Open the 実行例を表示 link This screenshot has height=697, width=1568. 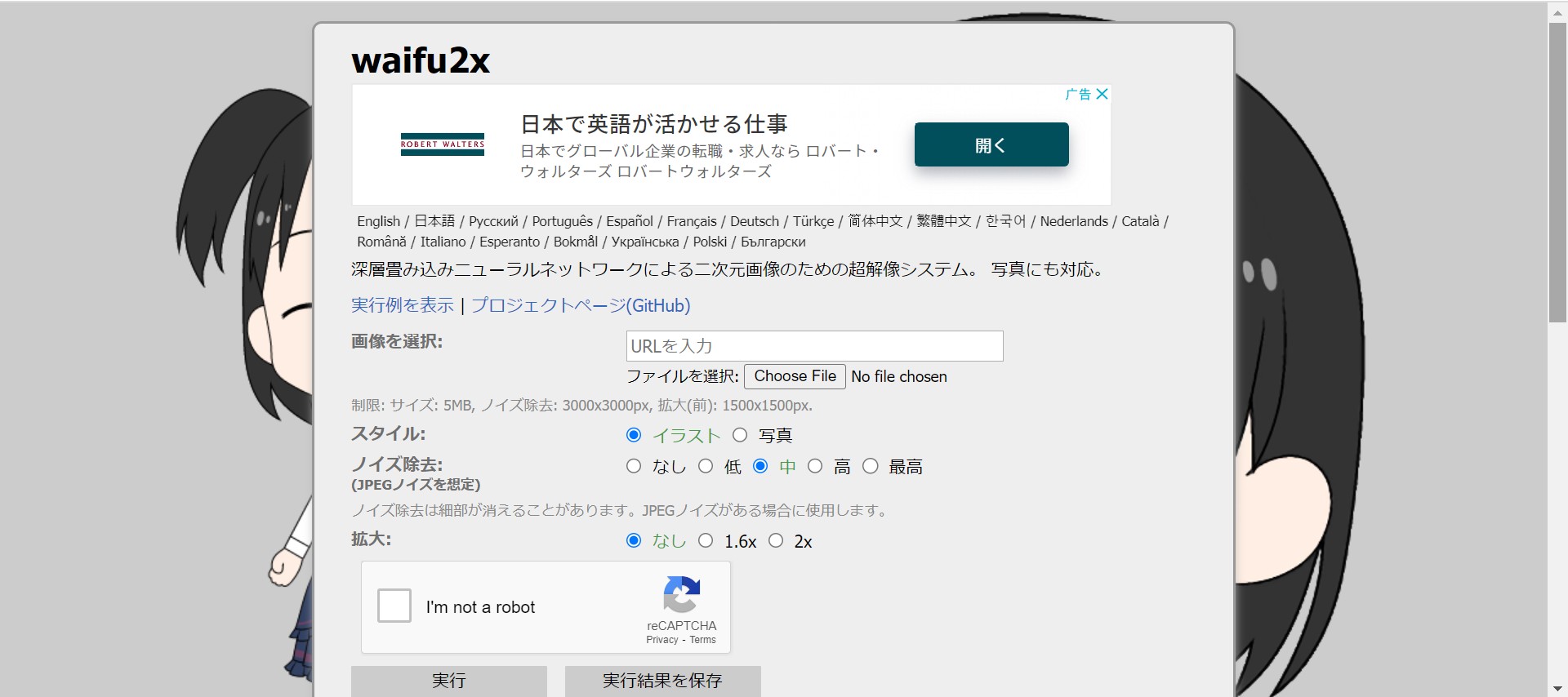tap(402, 305)
